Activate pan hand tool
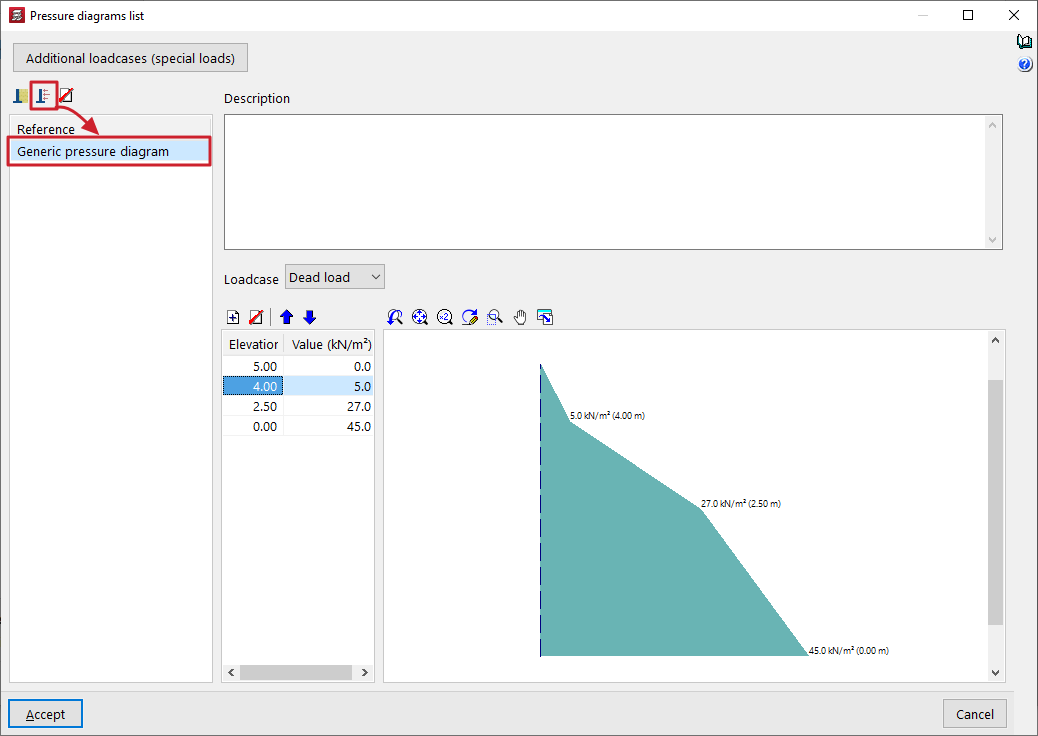The image size is (1038, 736). pyautogui.click(x=520, y=318)
